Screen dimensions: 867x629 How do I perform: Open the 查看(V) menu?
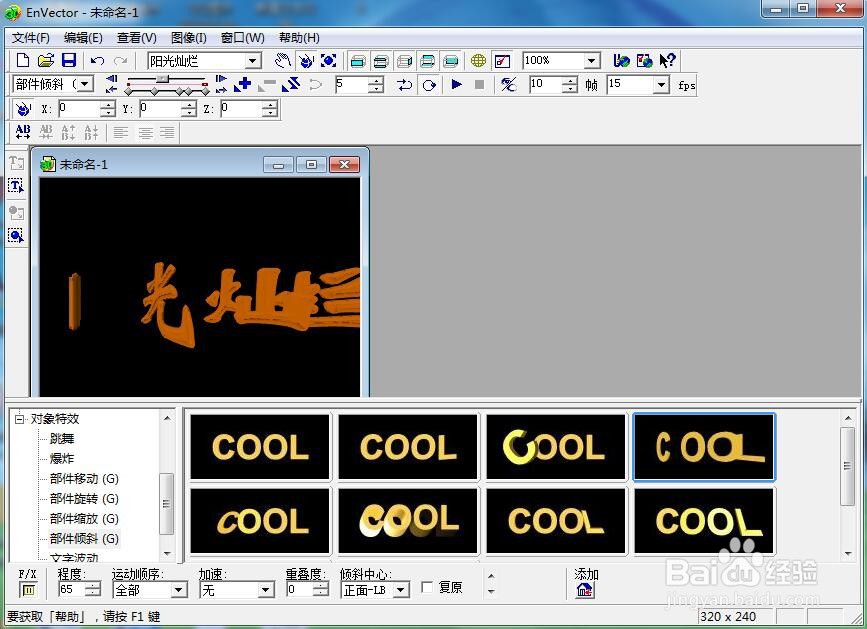tap(137, 38)
